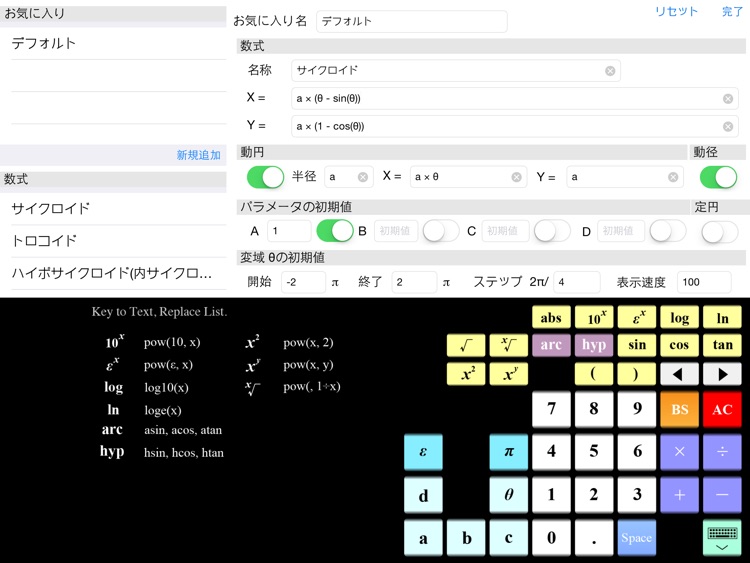Tap the 10 to the x key
Viewport: 750px width, 563px height.
click(594, 318)
